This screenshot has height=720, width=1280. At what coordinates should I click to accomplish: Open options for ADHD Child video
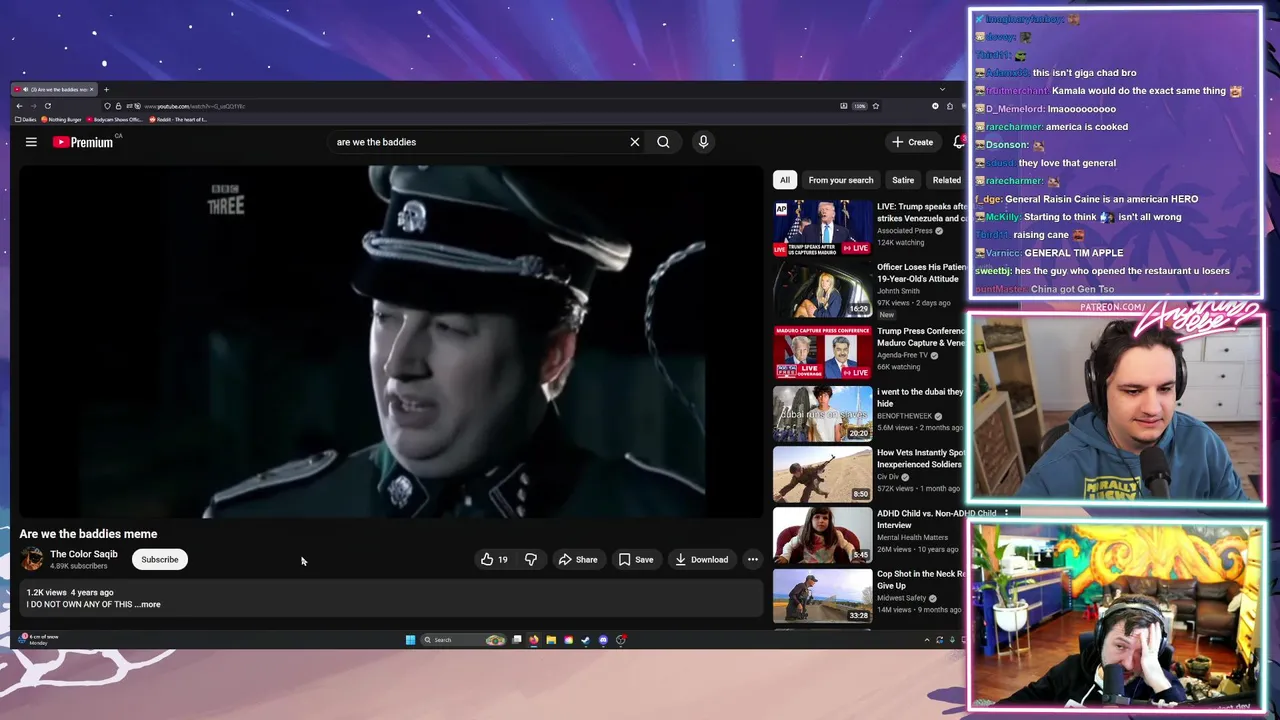1006,513
